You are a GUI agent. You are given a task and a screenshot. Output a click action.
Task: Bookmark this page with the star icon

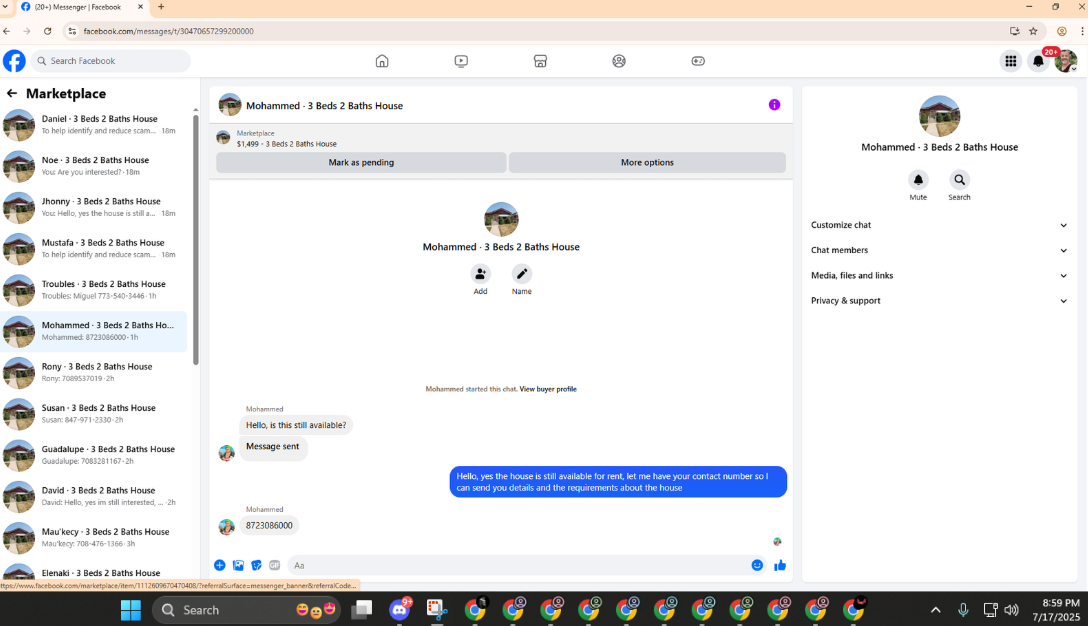coord(1033,31)
